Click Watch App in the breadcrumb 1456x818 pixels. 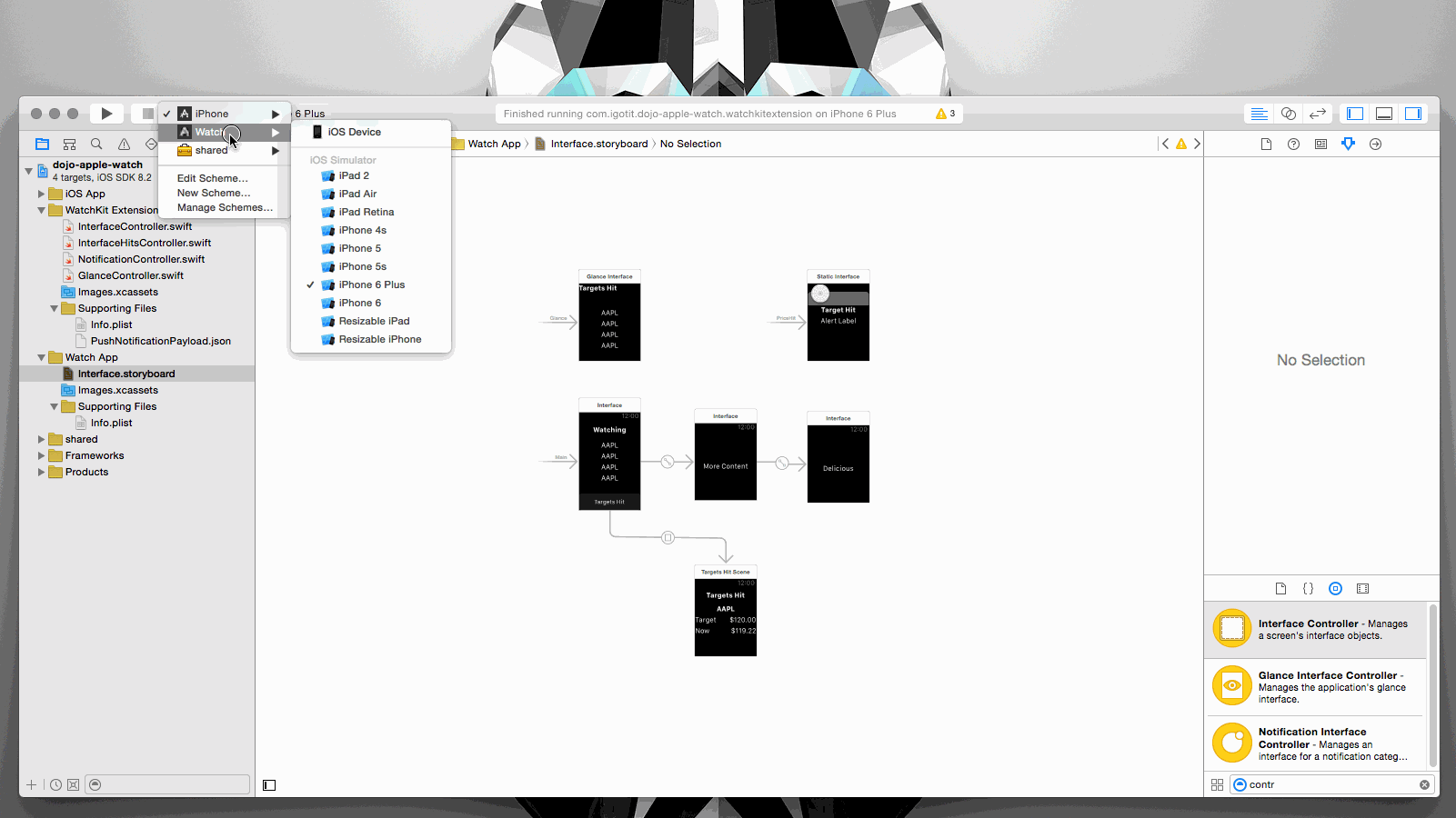[x=494, y=144]
